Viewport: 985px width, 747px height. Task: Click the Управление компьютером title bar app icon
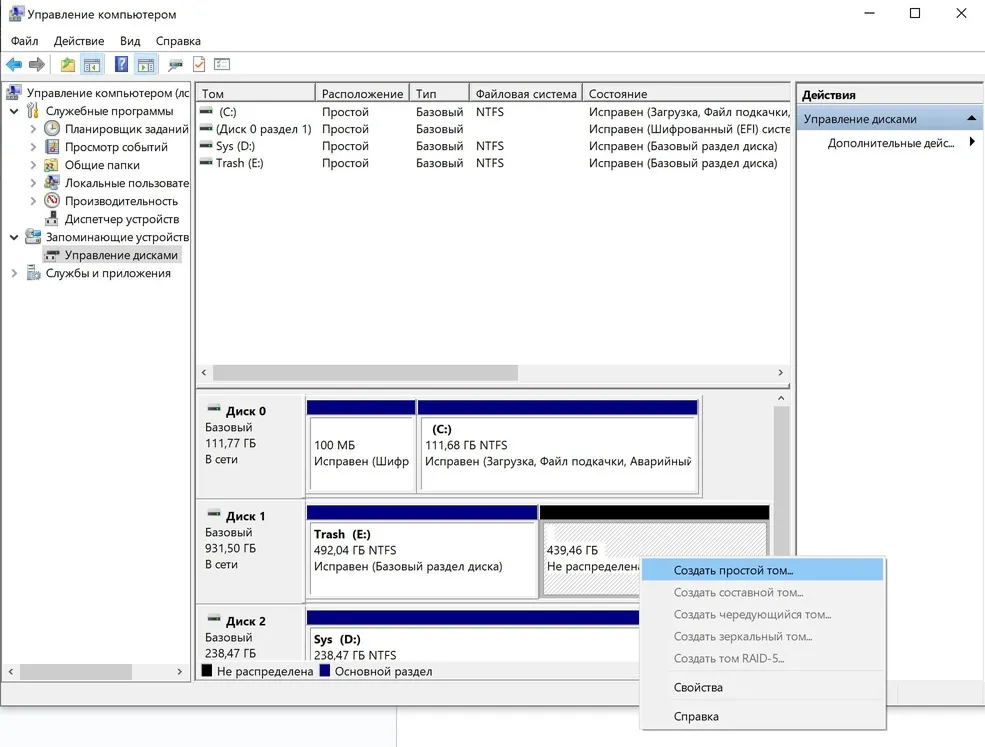coord(16,14)
